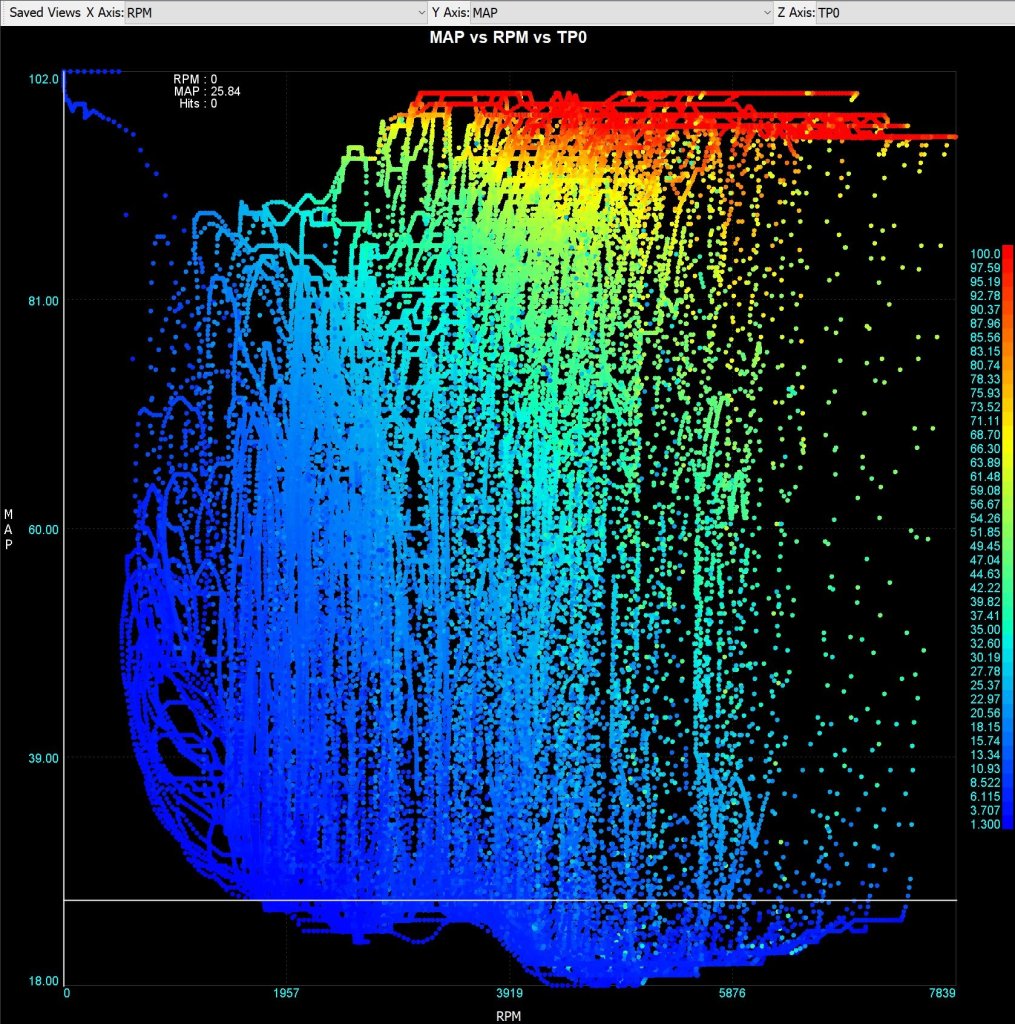Screen dimensions: 1015x1024
Task: Click the 100.0 value on the color legend
Action: 986,253
